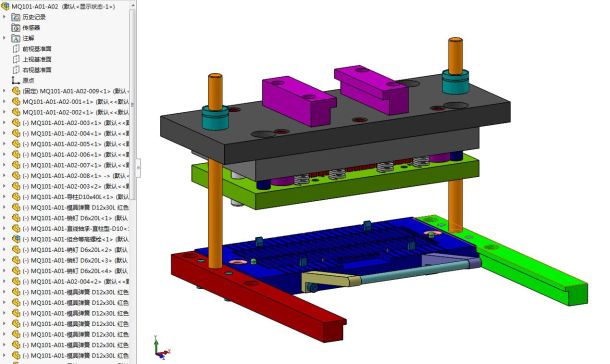Click part icon of 导柱D10x40L<1>

[16, 197]
